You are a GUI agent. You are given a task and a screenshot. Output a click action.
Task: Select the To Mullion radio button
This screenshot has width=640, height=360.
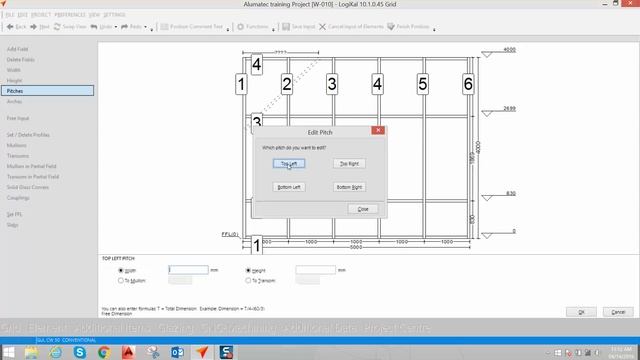(x=121, y=280)
